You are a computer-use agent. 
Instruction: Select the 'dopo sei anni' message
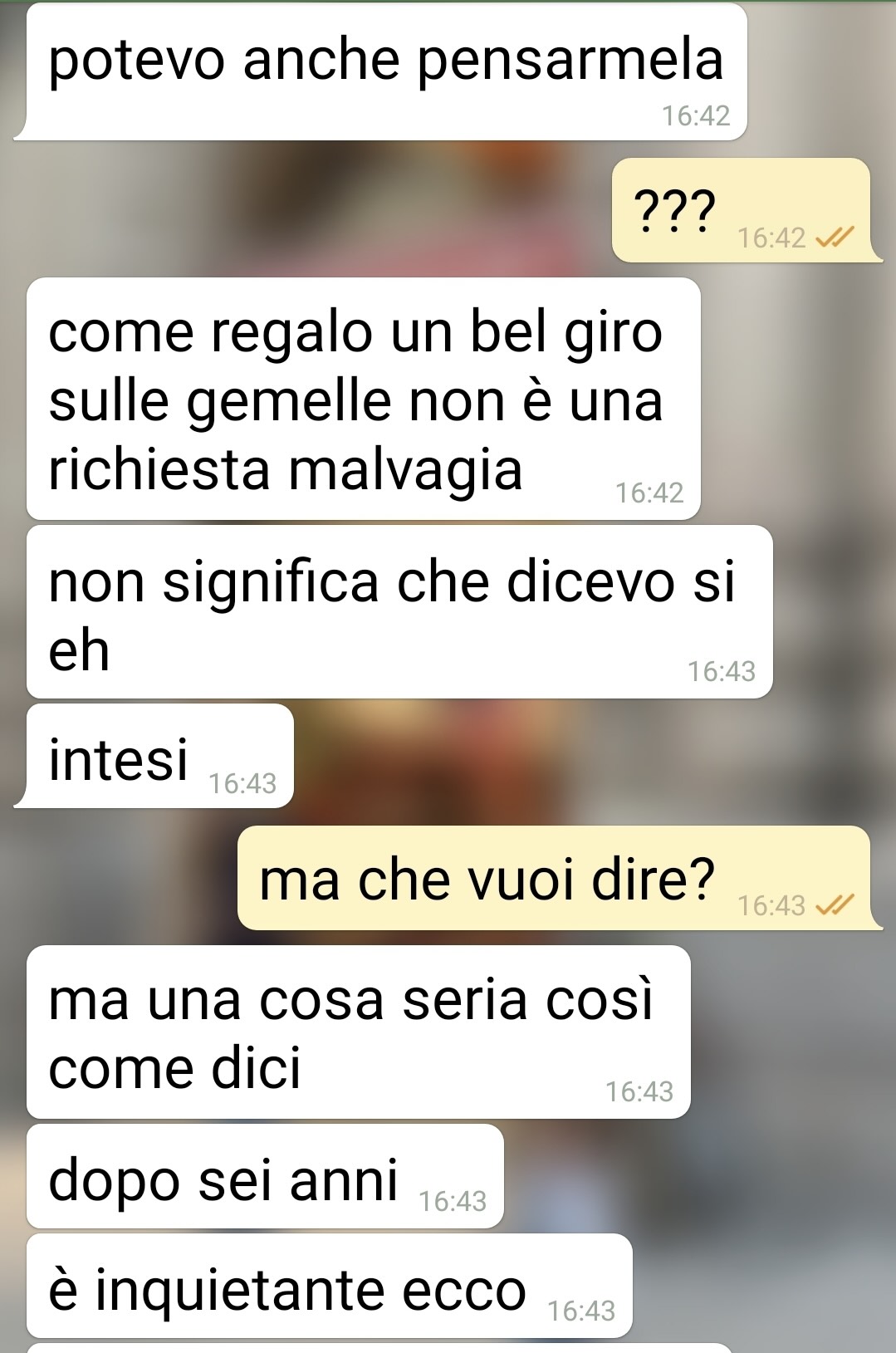(265, 1176)
